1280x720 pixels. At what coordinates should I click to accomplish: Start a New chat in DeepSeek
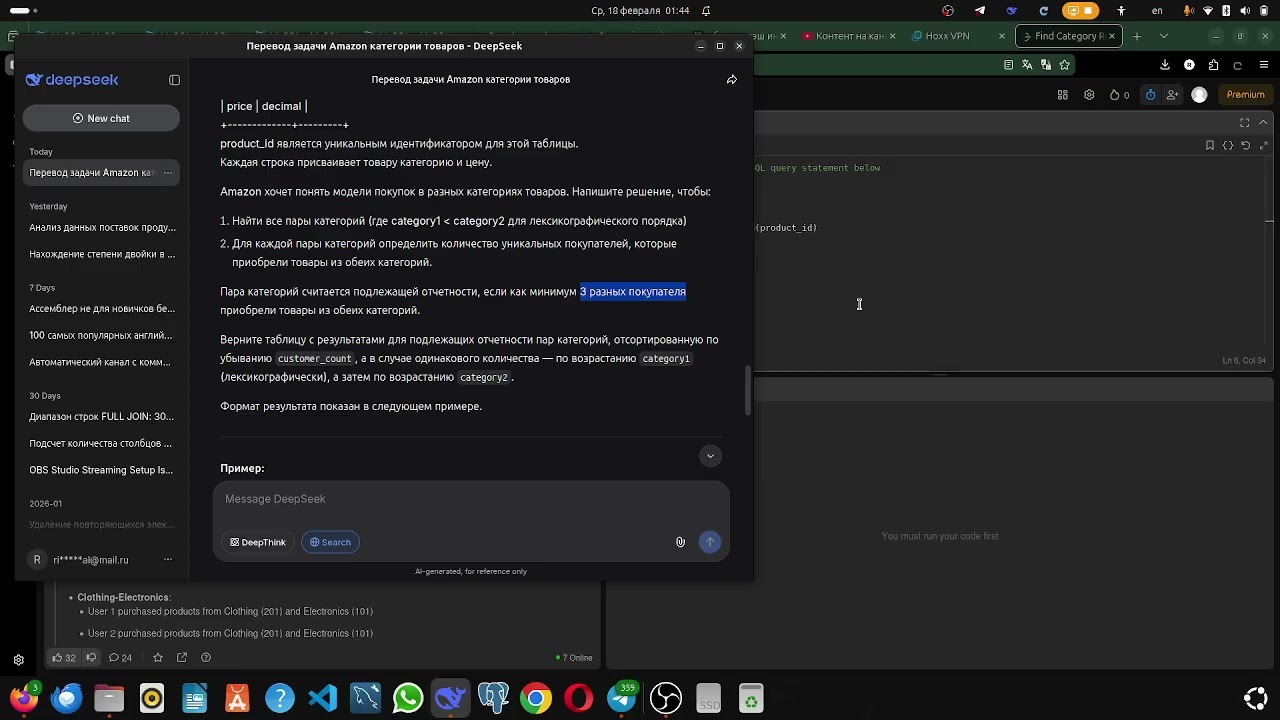101,118
